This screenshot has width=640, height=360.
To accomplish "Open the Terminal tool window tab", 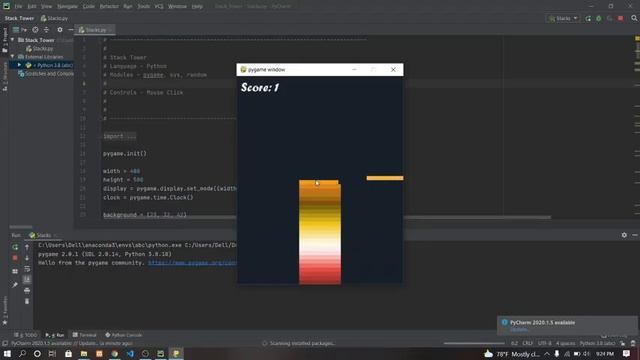I will pyautogui.click(x=84, y=335).
